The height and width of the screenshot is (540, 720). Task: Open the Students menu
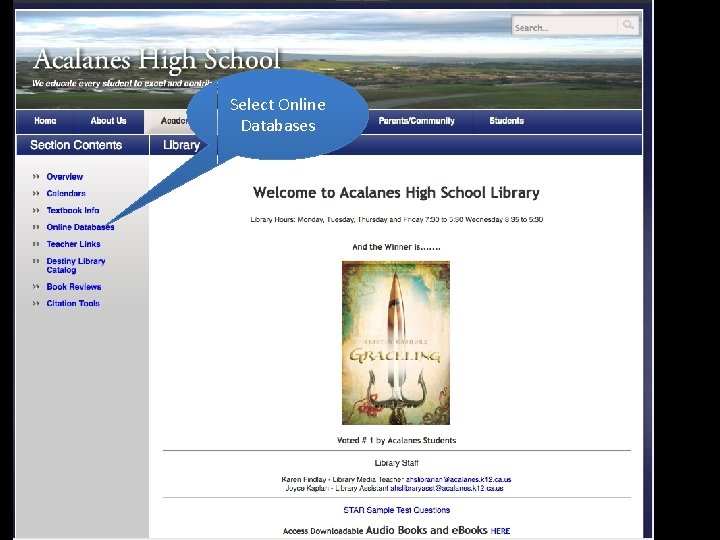pos(506,121)
